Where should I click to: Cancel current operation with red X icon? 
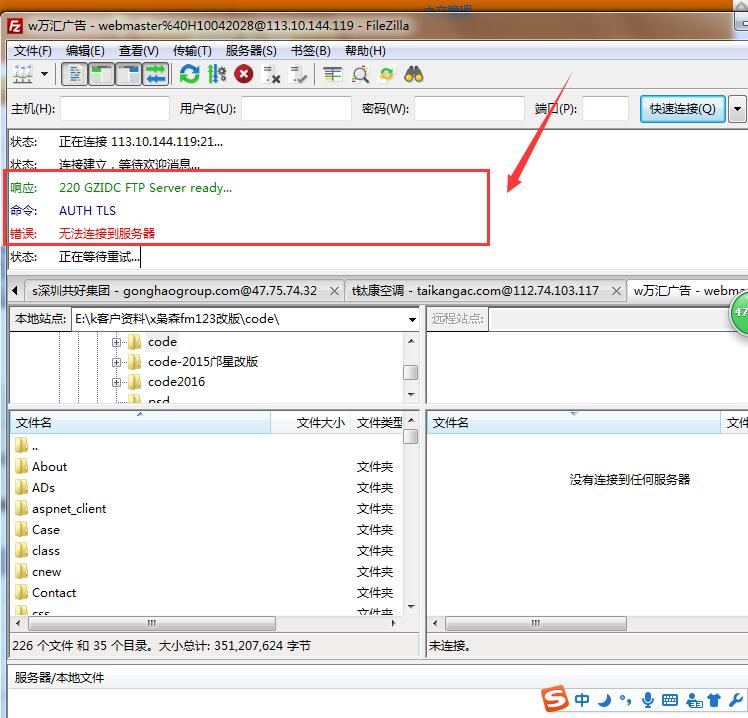pyautogui.click(x=244, y=74)
